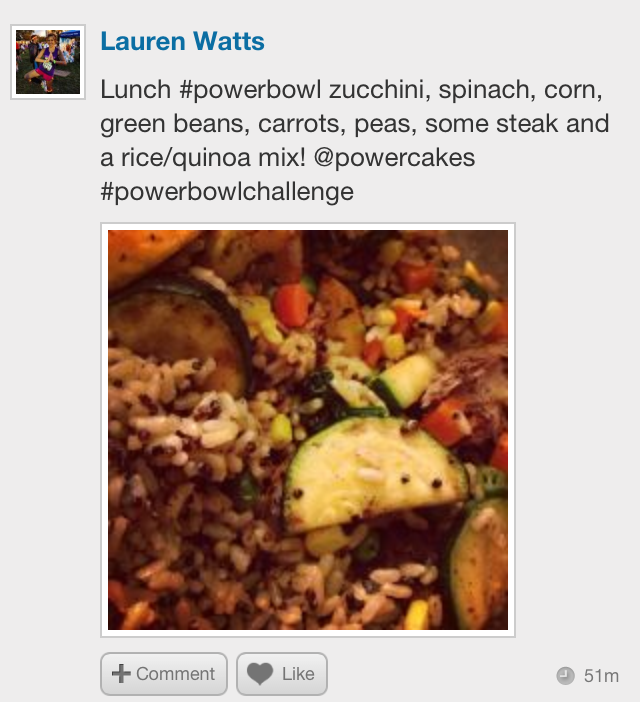Open Lauren Watts' profile via name link

(183, 41)
